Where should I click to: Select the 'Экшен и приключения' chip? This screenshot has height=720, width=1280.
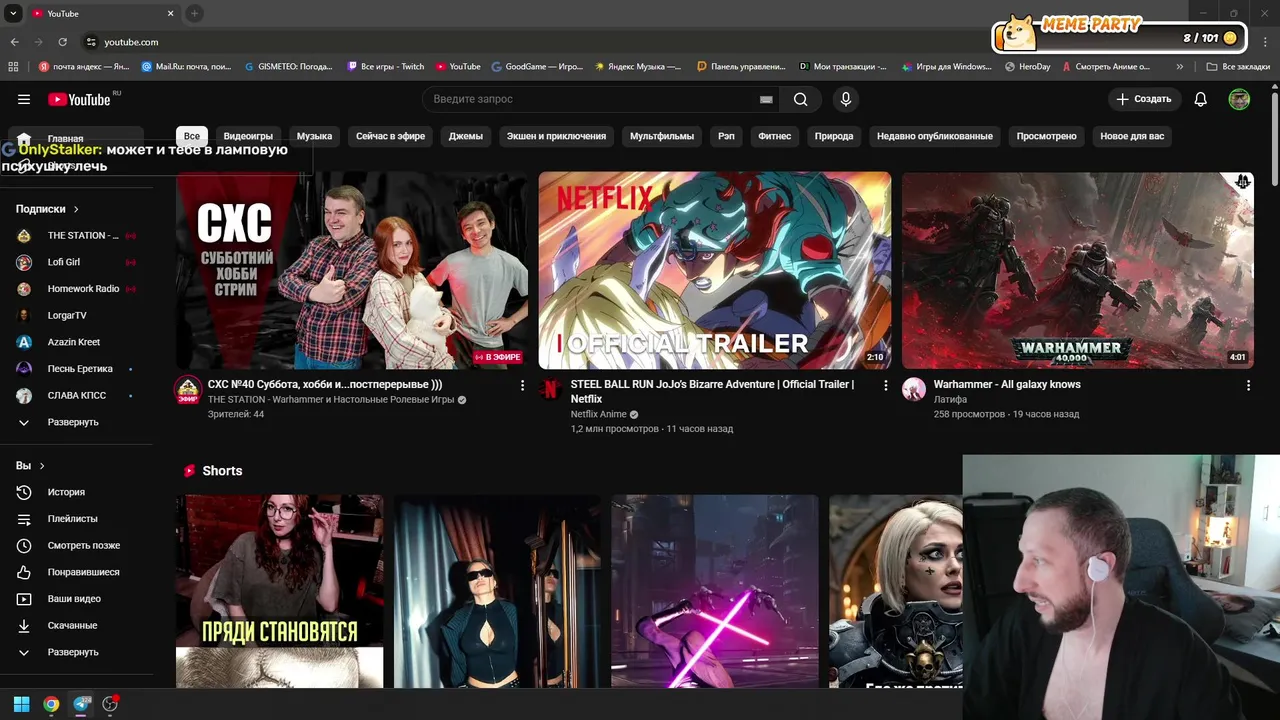tap(556, 136)
